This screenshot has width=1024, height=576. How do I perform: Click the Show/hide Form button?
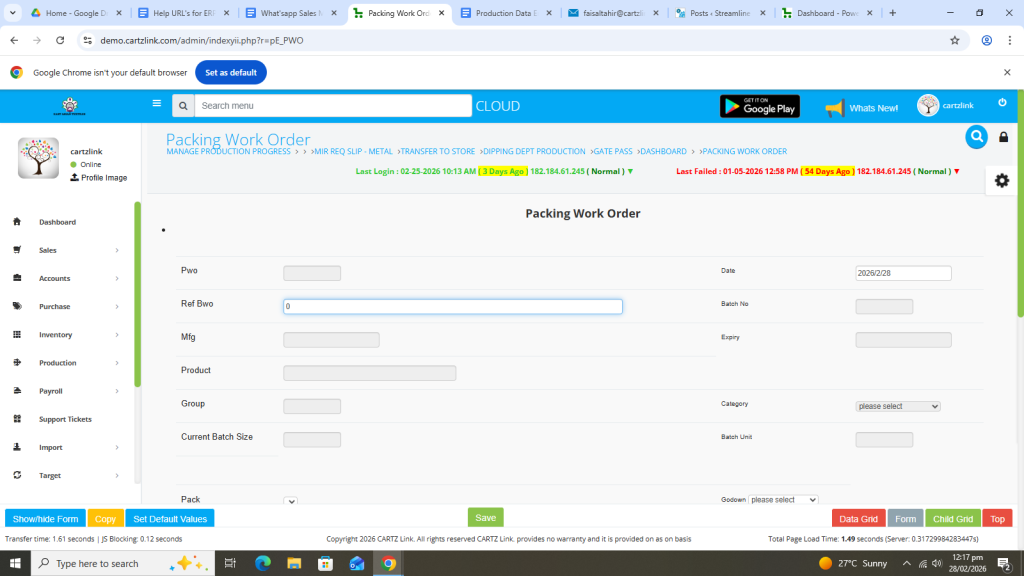45,519
